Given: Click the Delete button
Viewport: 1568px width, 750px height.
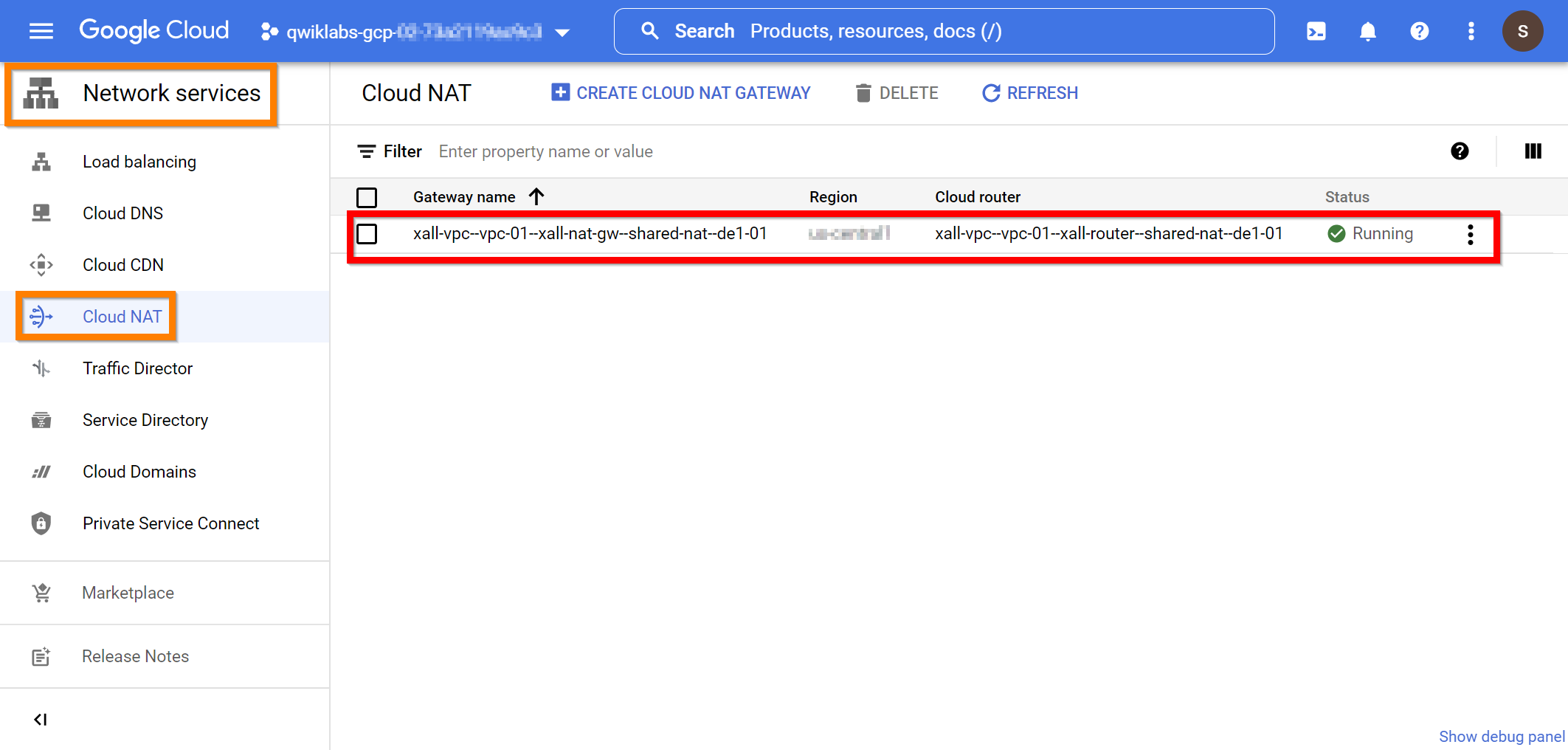Looking at the screenshot, I should pos(897,93).
